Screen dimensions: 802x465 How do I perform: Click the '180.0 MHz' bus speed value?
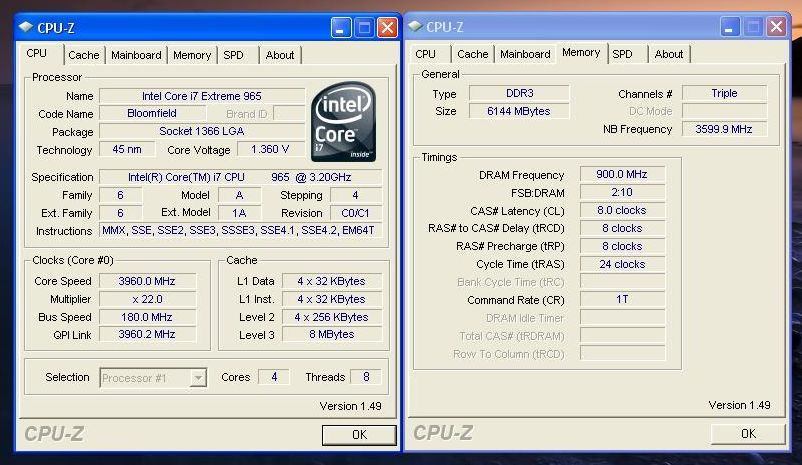click(x=147, y=317)
